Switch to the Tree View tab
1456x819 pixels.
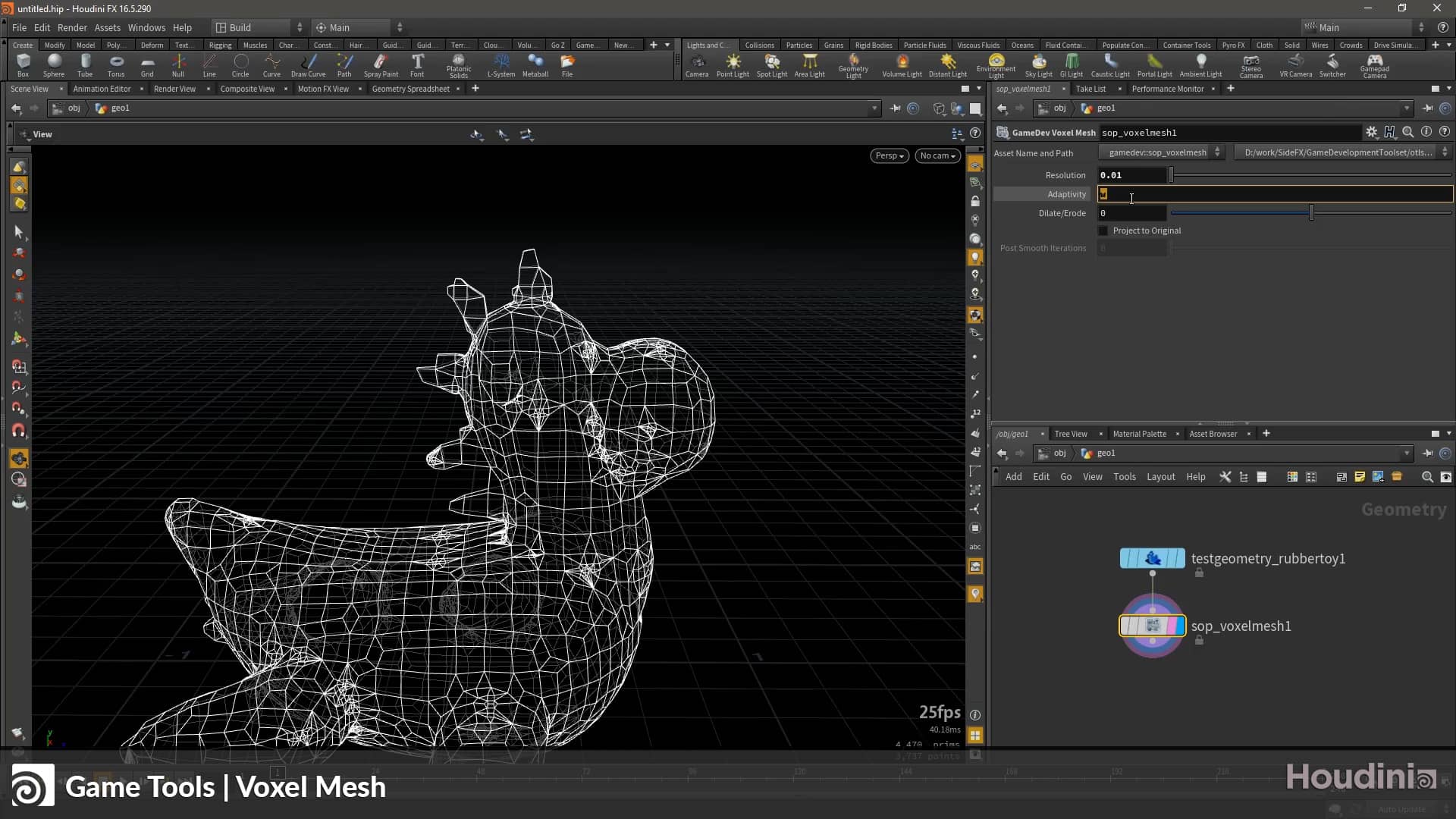pos(1071,434)
